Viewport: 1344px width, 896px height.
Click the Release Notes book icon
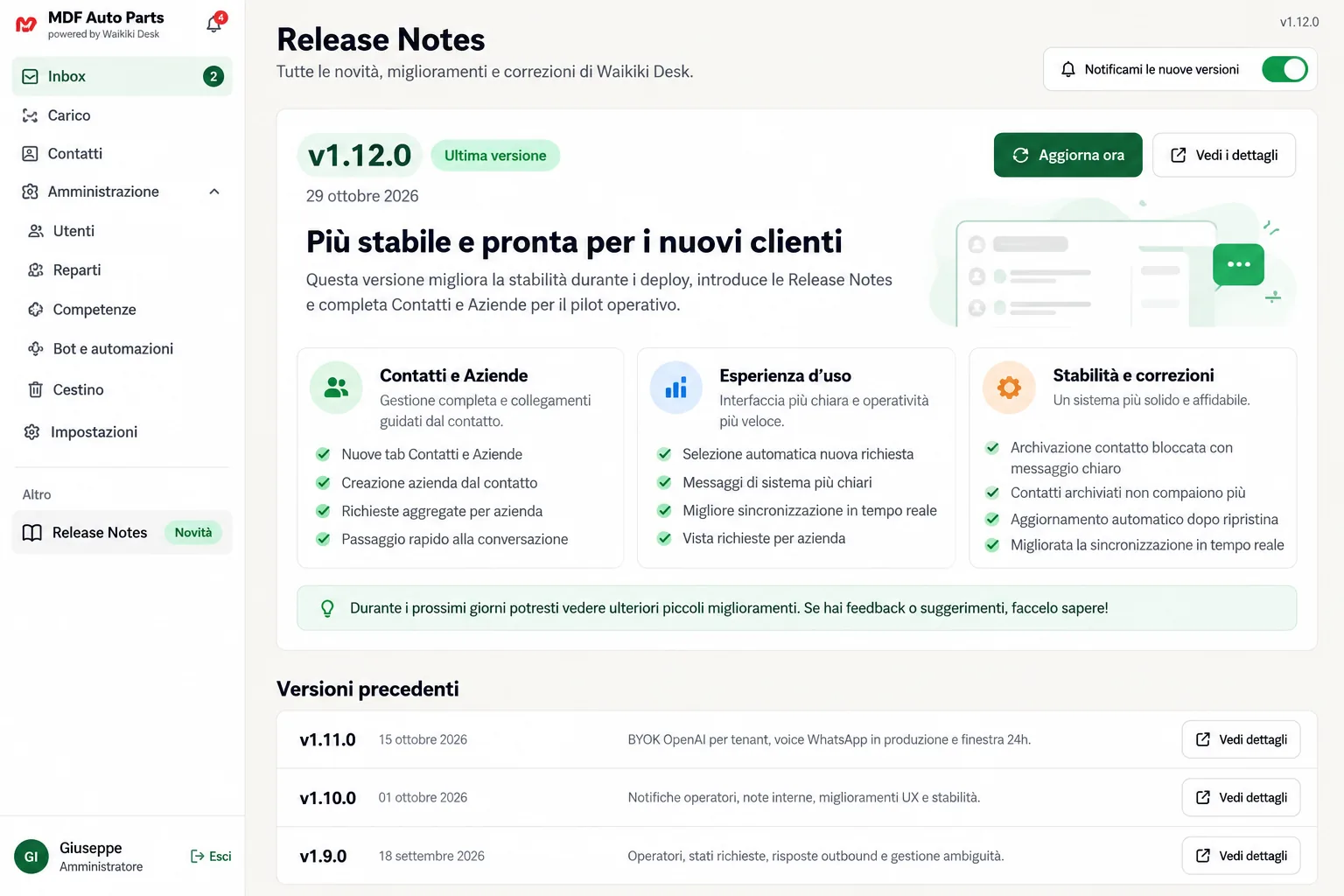pyautogui.click(x=32, y=533)
